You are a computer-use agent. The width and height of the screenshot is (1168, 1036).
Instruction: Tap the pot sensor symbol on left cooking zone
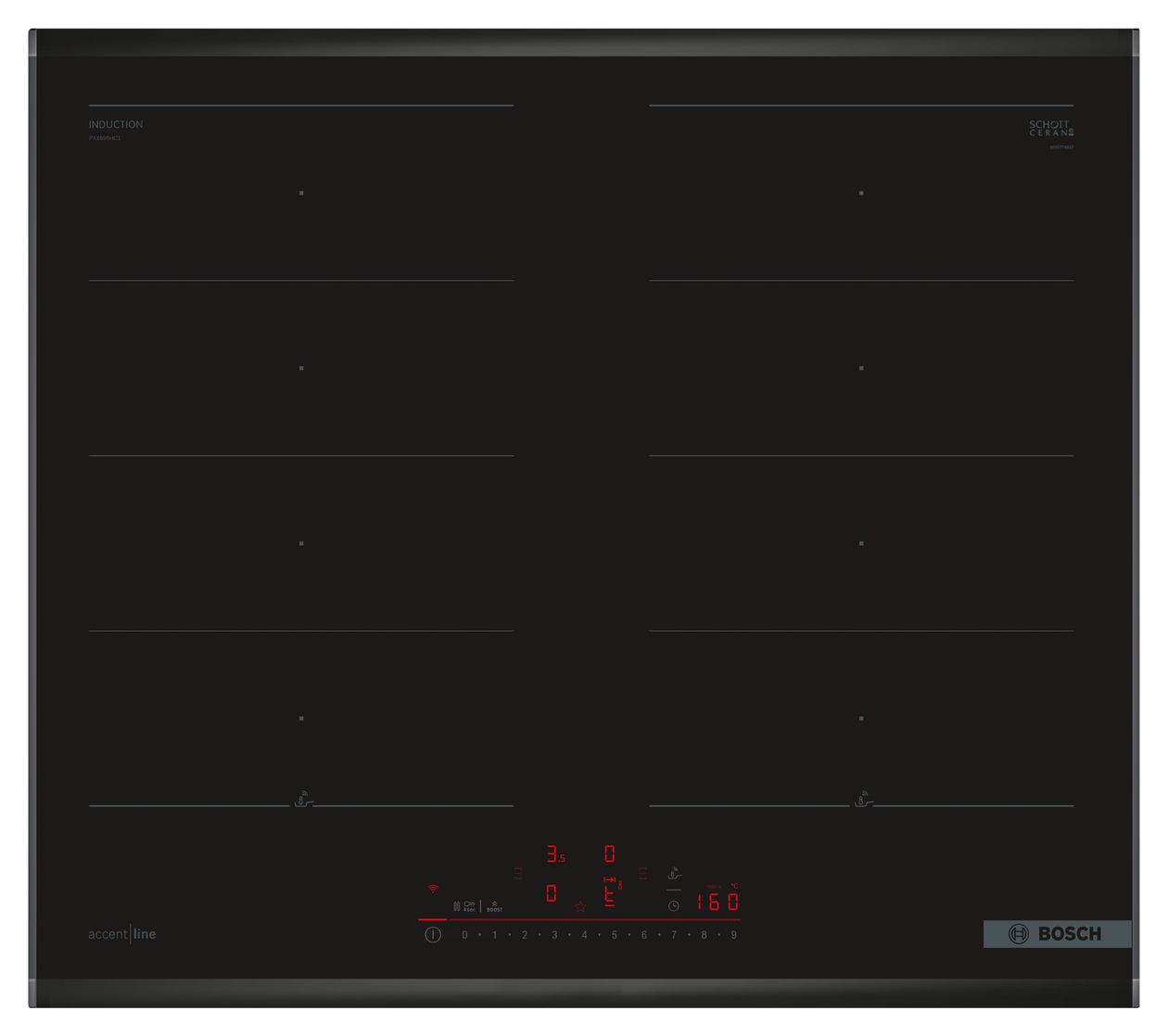click(x=302, y=800)
